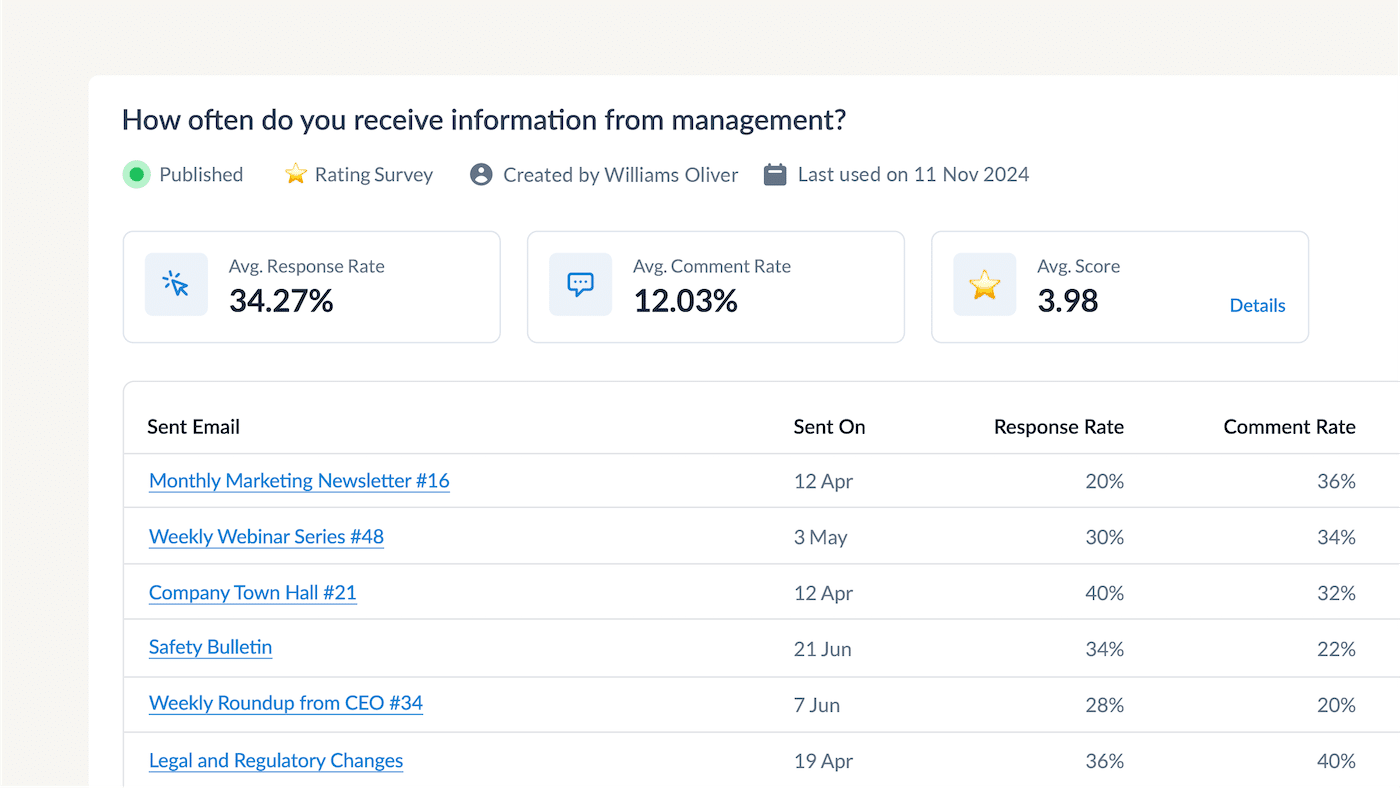Click the Created by user avatar icon
1400x788 pixels.
click(x=481, y=175)
